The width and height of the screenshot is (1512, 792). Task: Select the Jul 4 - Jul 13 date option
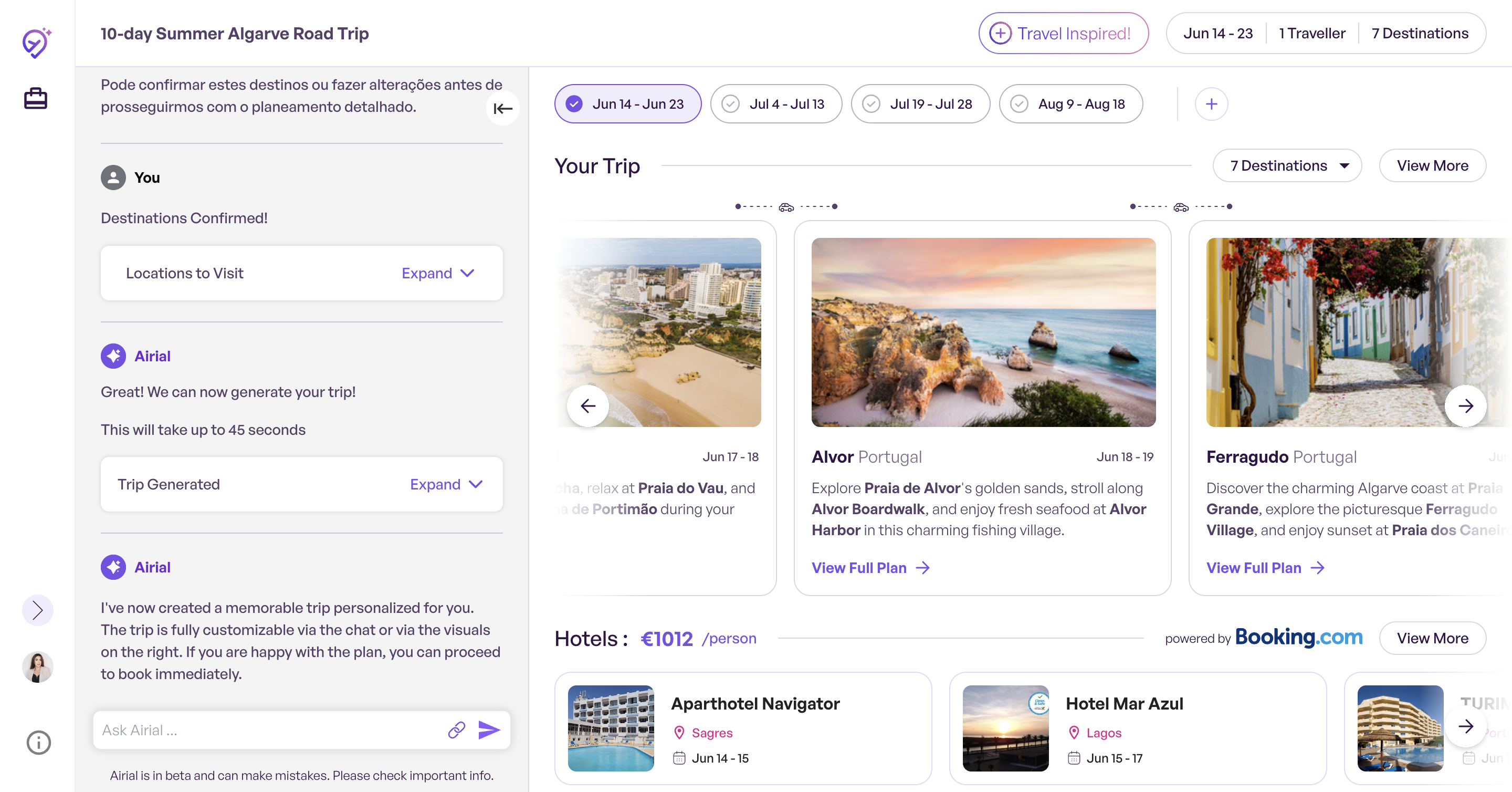click(x=776, y=104)
